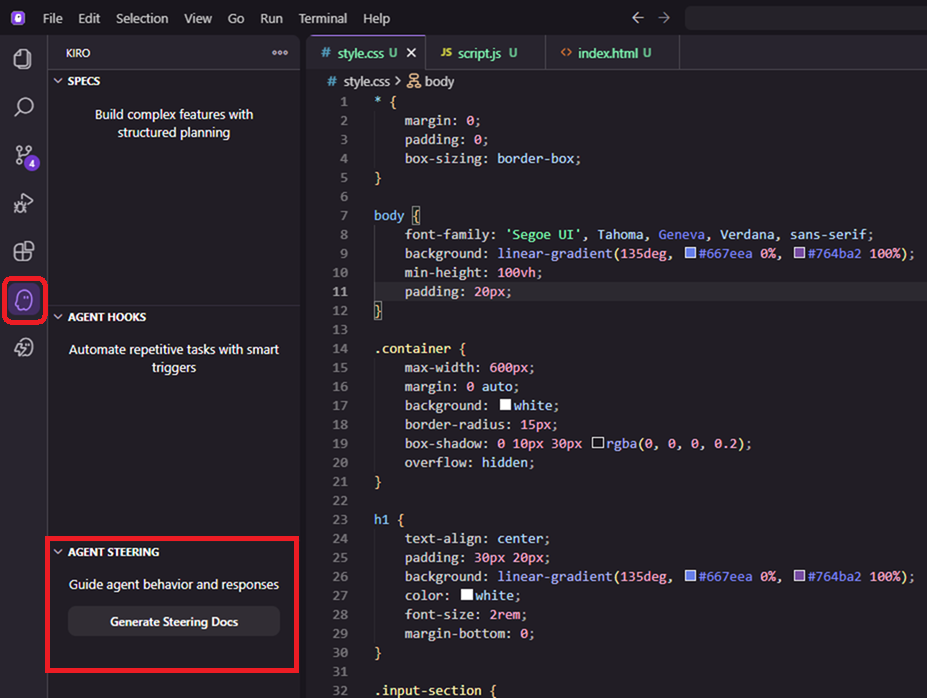The height and width of the screenshot is (698, 927).
Task: Click the Kiro logo in title bar
Action: pos(19,18)
